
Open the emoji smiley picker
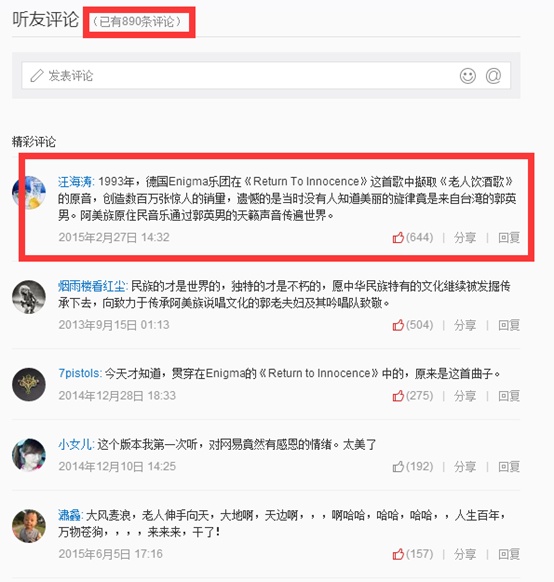[468, 76]
